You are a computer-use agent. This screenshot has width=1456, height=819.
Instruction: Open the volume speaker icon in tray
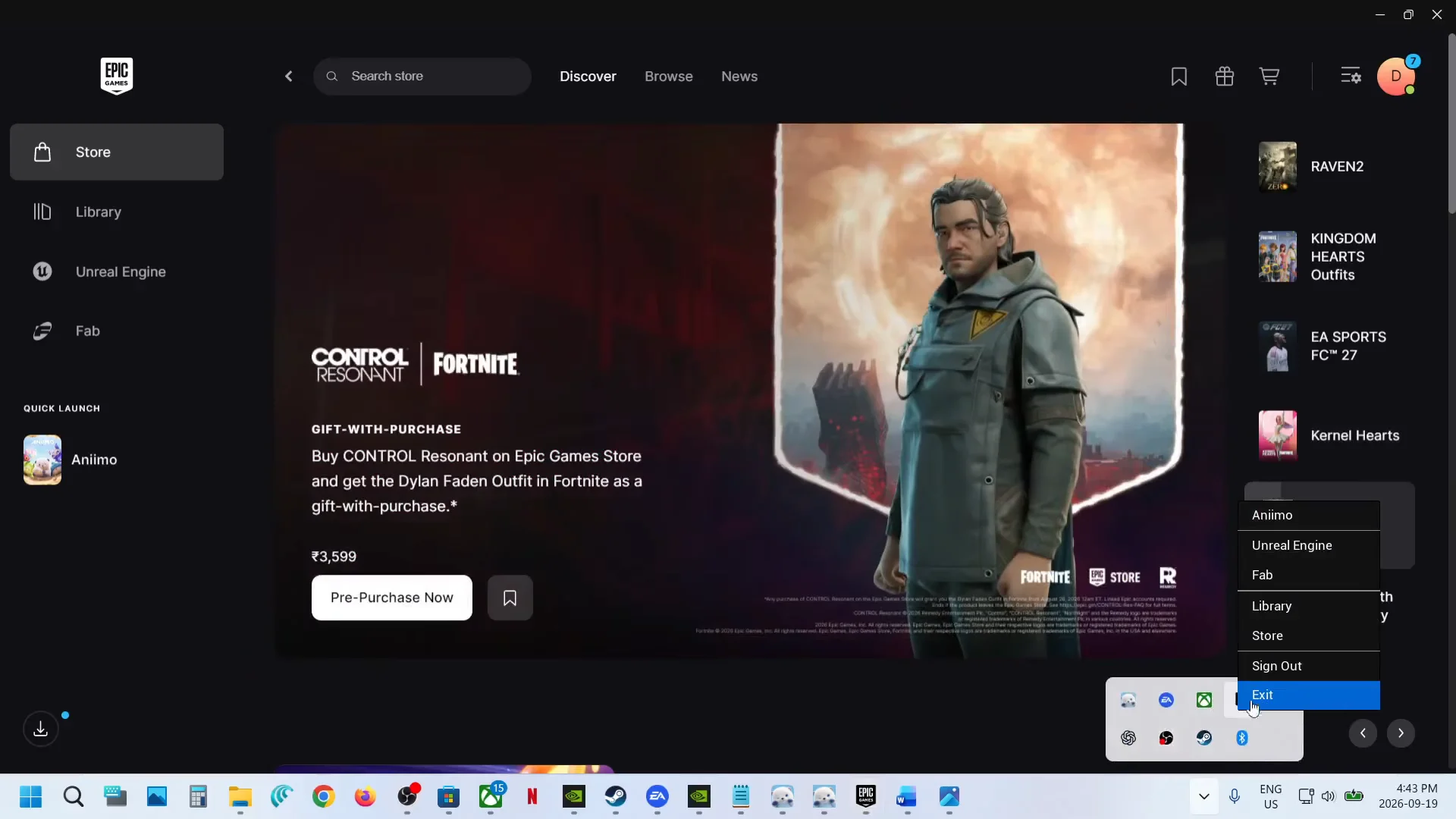[x=1328, y=796]
